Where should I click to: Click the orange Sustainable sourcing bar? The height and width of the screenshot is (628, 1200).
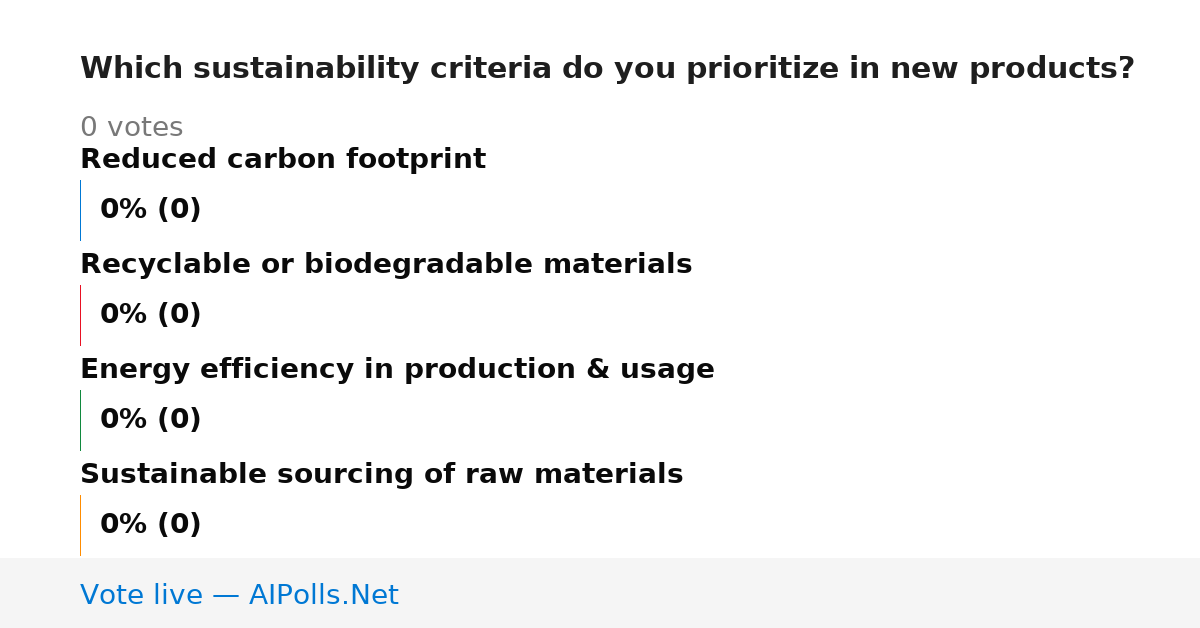click(80, 525)
